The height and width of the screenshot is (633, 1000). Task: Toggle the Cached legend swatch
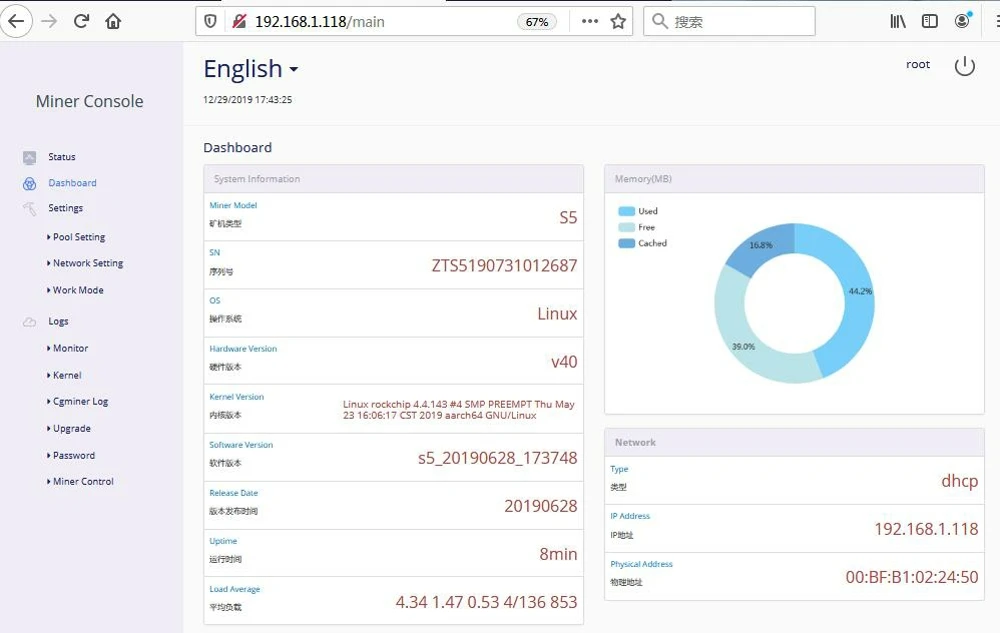pos(626,244)
